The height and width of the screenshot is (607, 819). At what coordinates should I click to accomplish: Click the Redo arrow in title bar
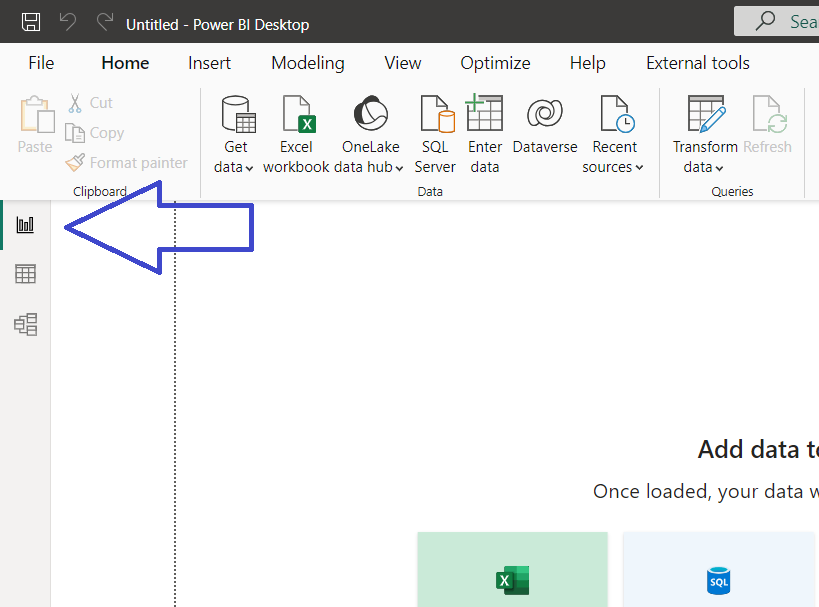click(104, 22)
